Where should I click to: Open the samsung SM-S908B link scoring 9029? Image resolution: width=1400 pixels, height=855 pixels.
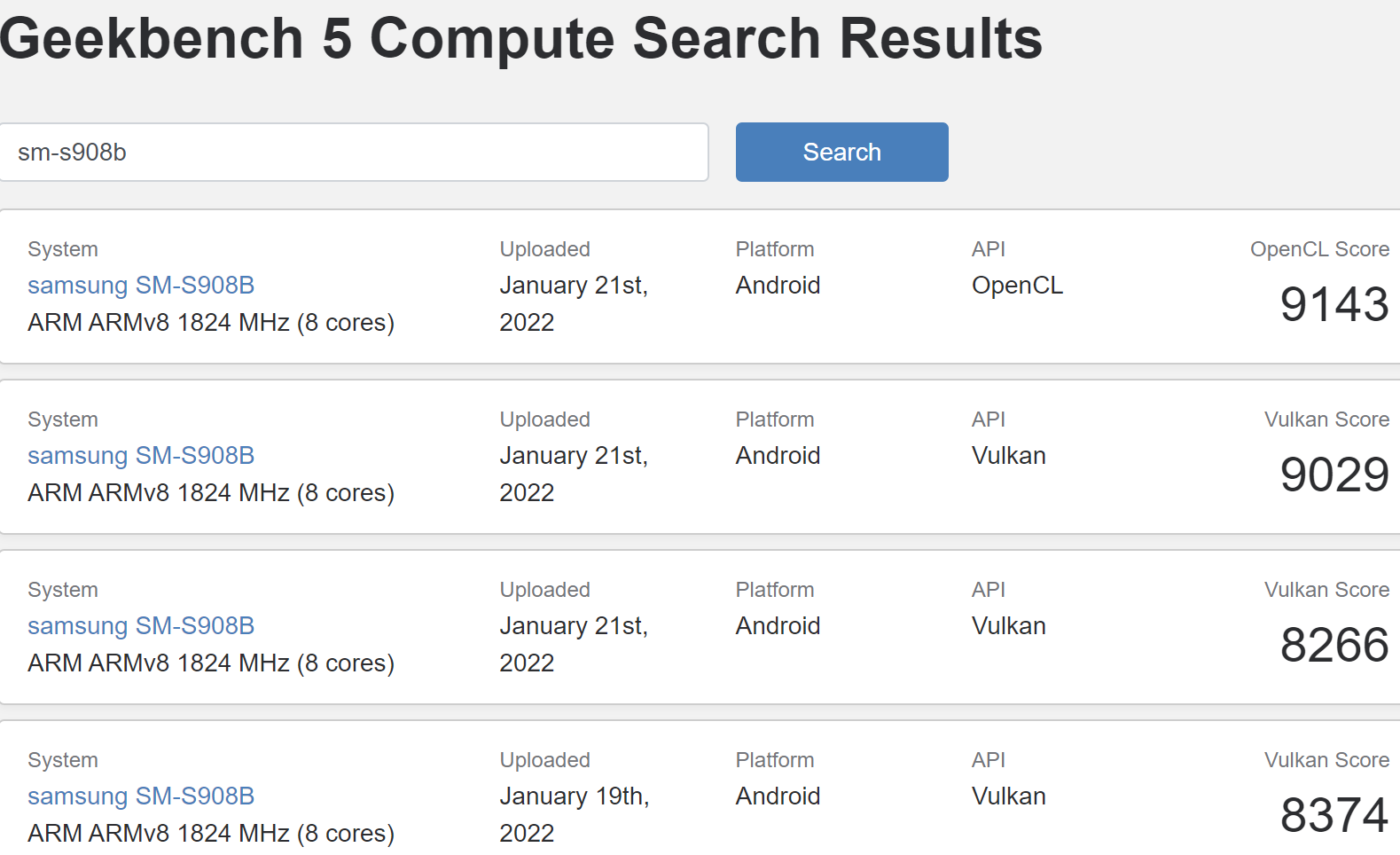(x=141, y=456)
